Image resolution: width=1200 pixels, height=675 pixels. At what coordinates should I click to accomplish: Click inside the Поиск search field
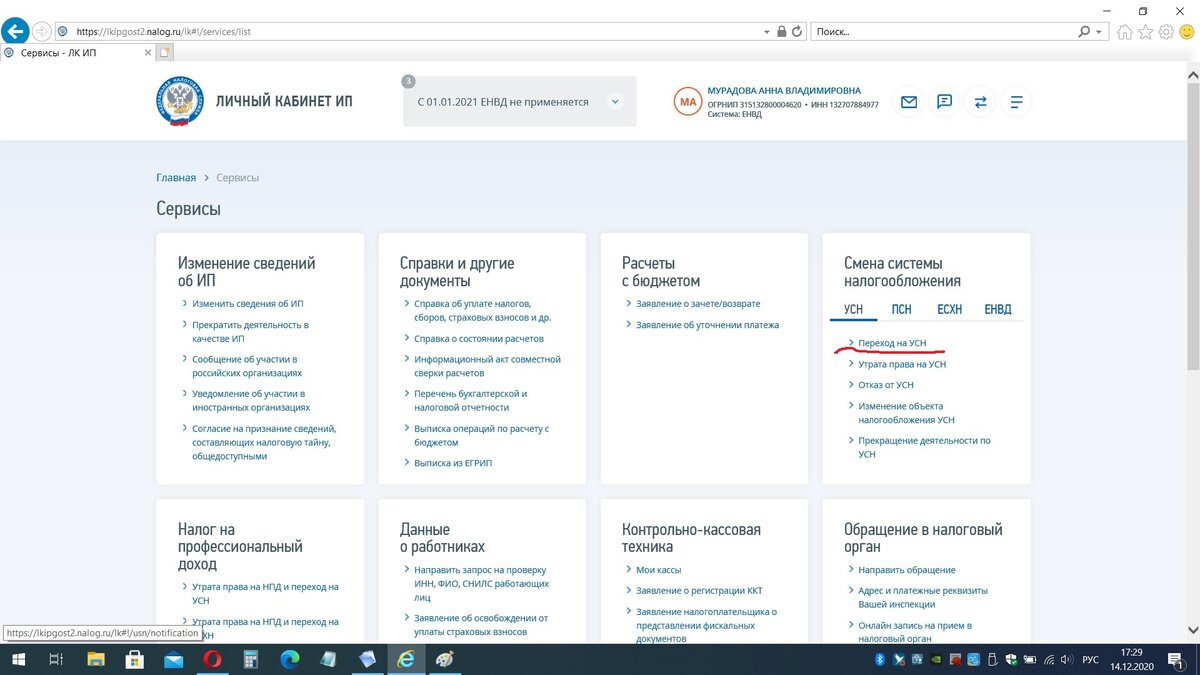[x=940, y=31]
